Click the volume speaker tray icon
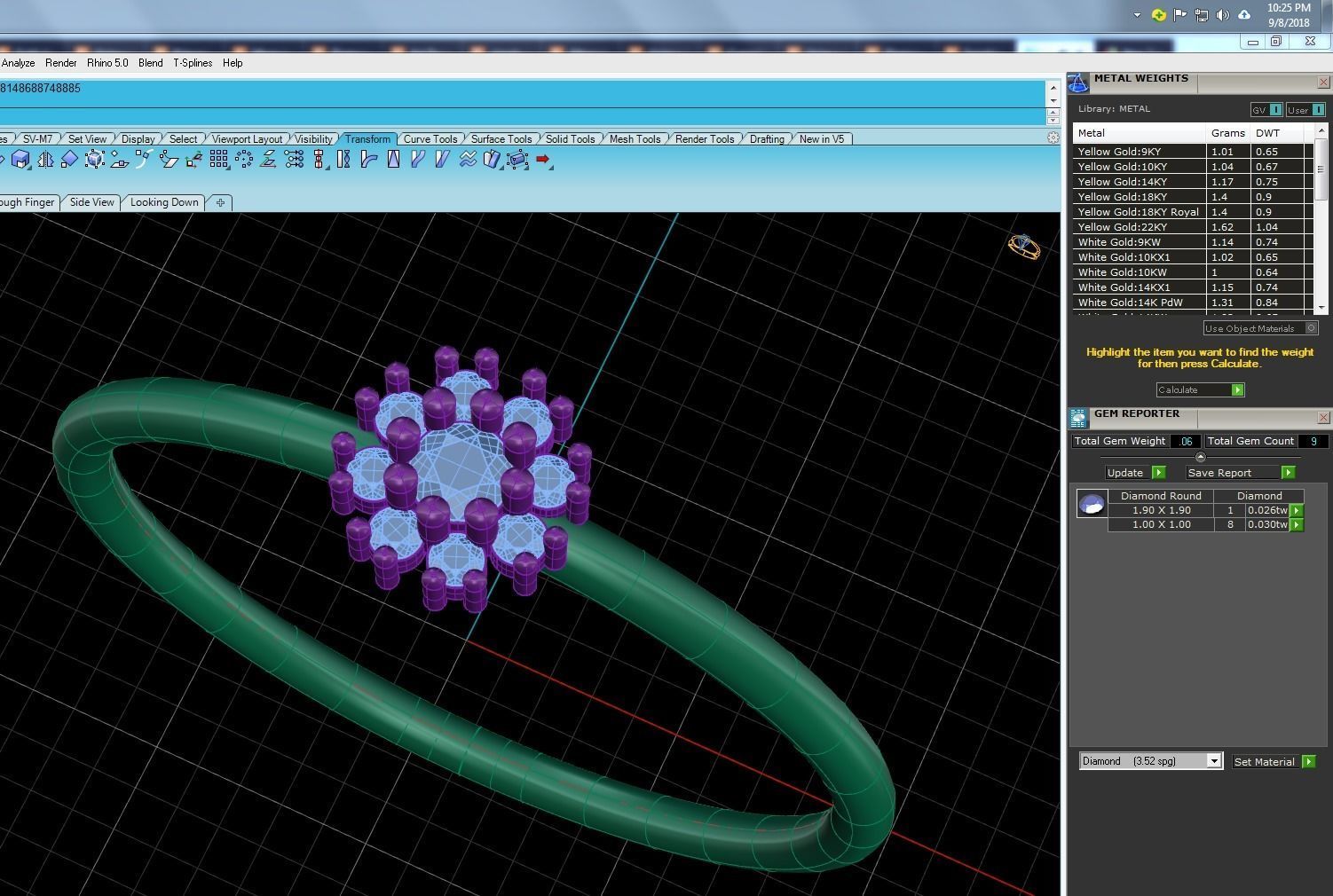Screen dimensions: 1333x896 pyautogui.click(x=1223, y=15)
